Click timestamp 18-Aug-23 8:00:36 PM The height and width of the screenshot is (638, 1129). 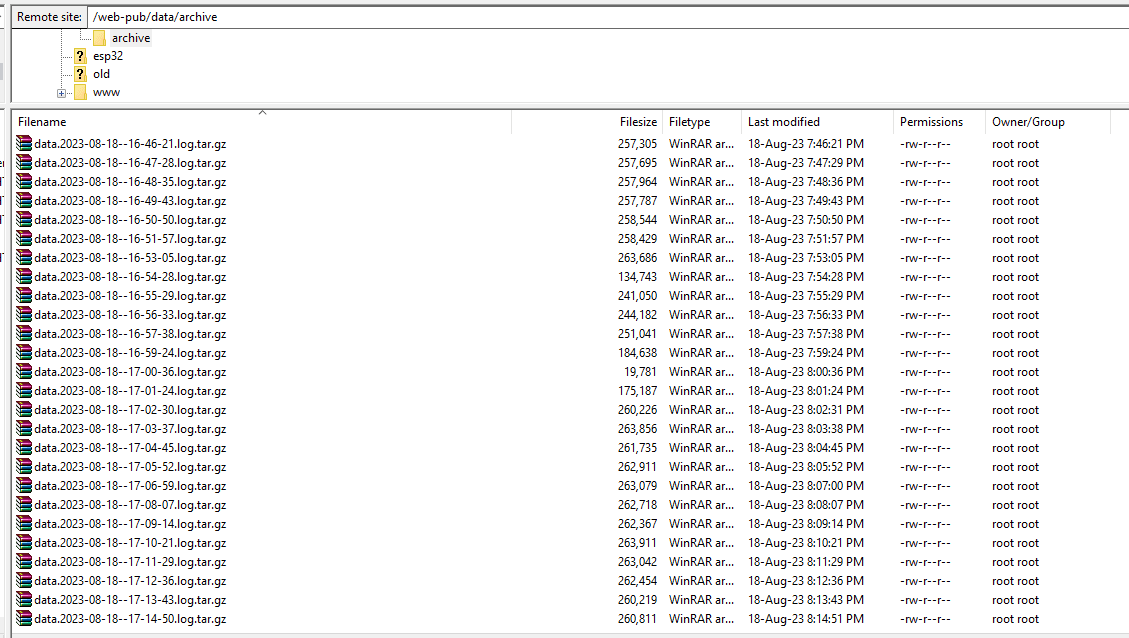pyautogui.click(x=806, y=372)
